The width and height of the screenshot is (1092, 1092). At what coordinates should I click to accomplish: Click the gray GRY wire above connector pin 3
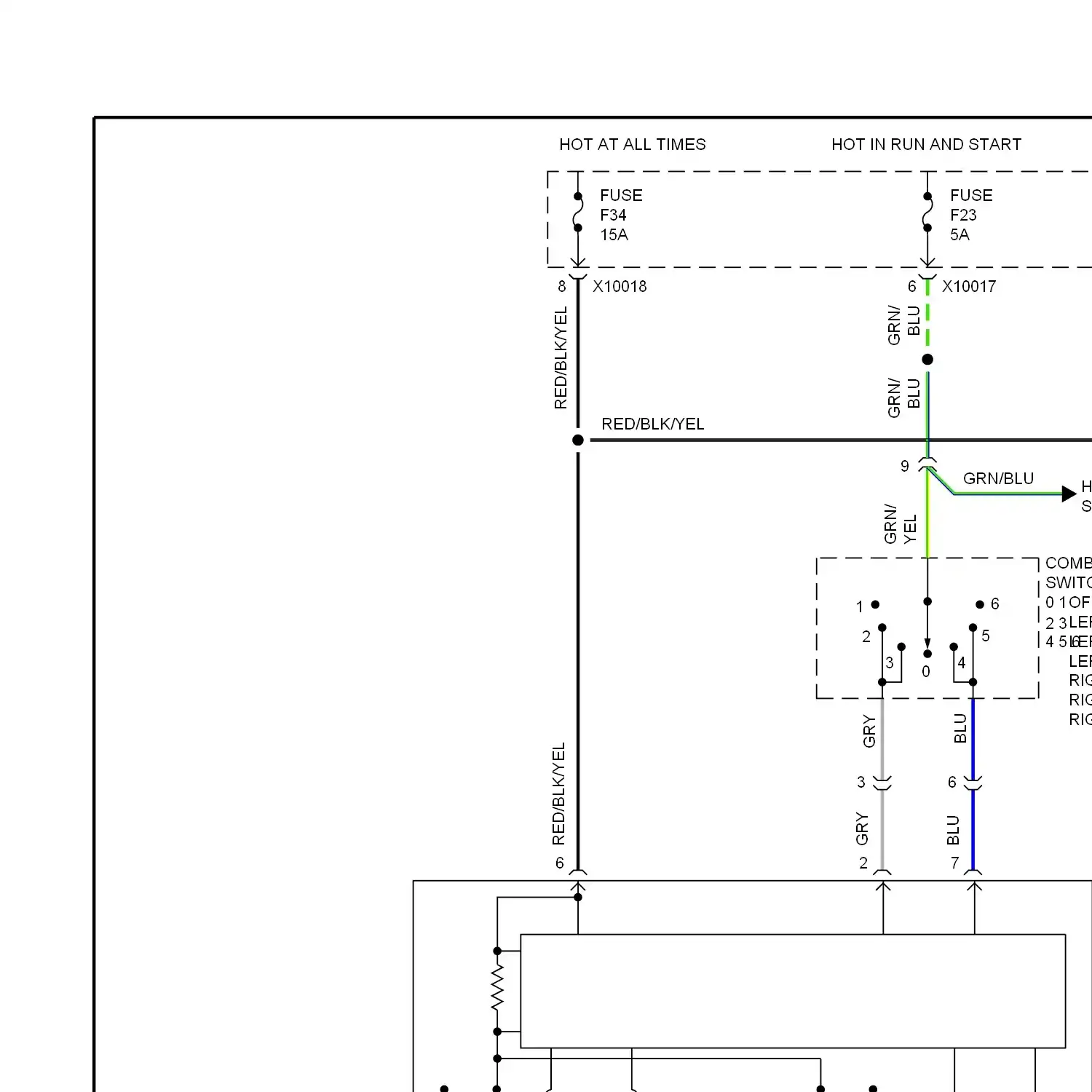coord(882,735)
